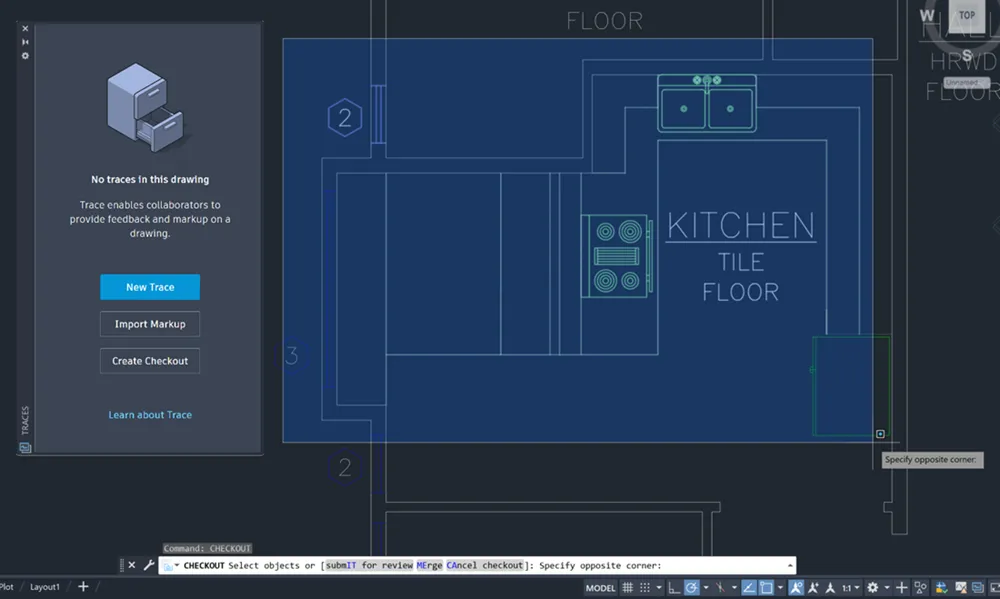Open the Traces palette settings gear
1000x599 pixels.
[x=26, y=56]
